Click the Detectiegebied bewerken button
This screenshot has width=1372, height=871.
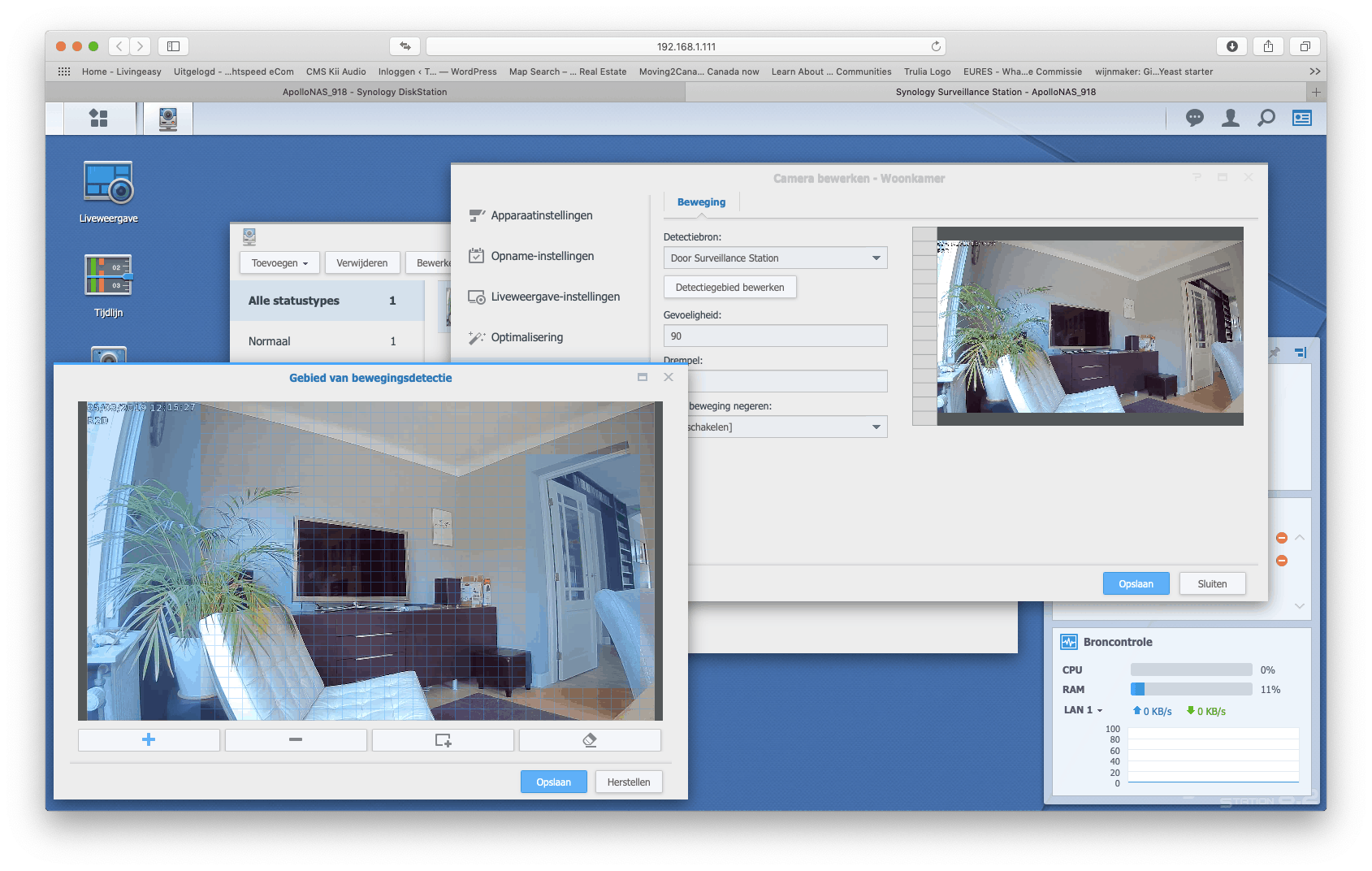pyautogui.click(x=729, y=288)
